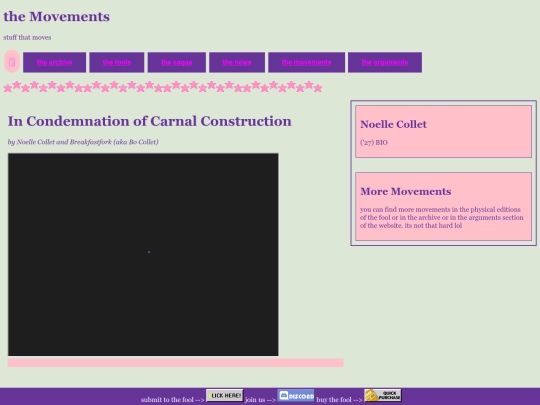Click the 'More Movements' heading
The image size is (540, 405).
[x=406, y=191]
